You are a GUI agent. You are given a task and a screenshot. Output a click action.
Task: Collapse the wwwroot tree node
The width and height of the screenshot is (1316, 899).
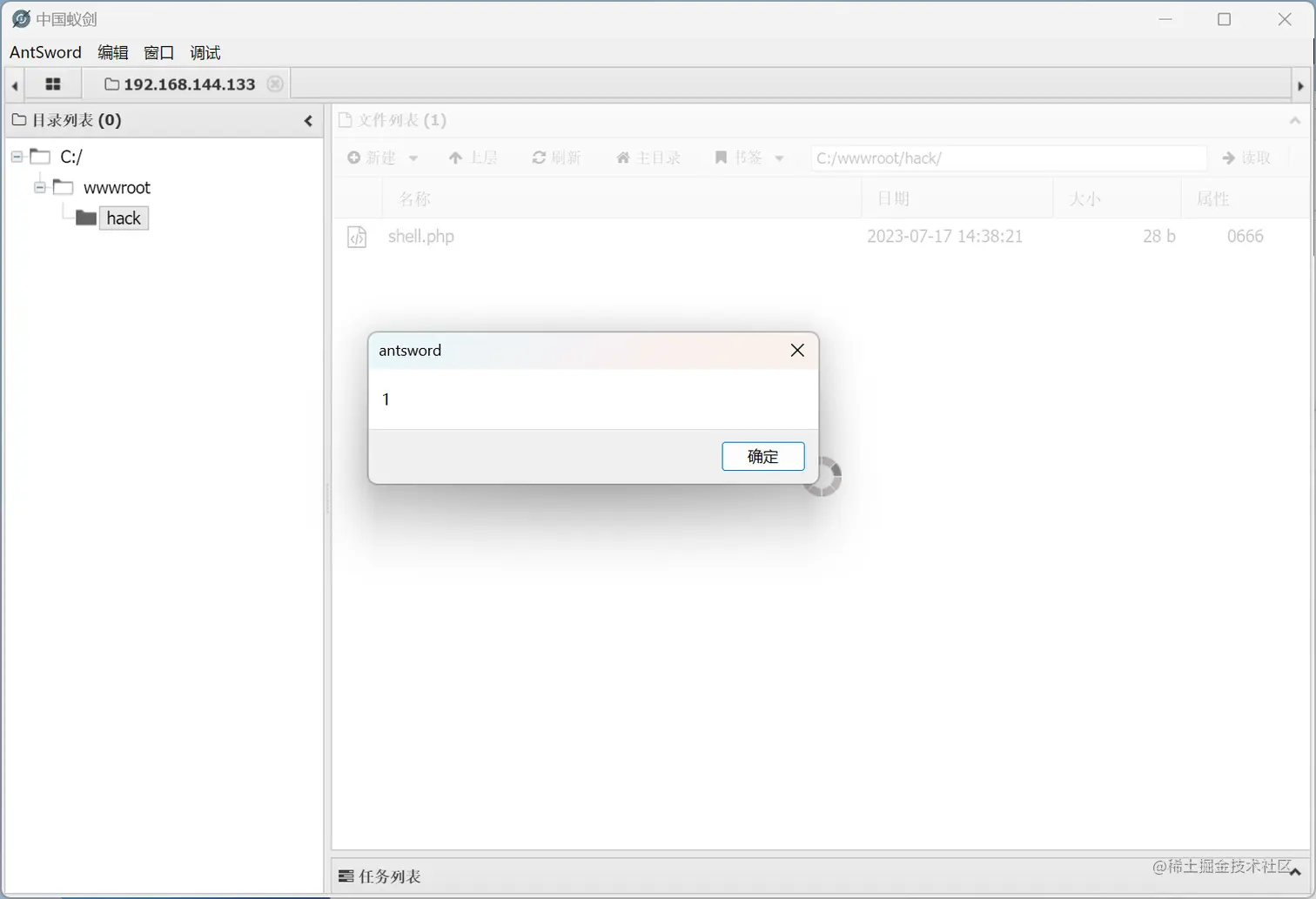[x=40, y=187]
